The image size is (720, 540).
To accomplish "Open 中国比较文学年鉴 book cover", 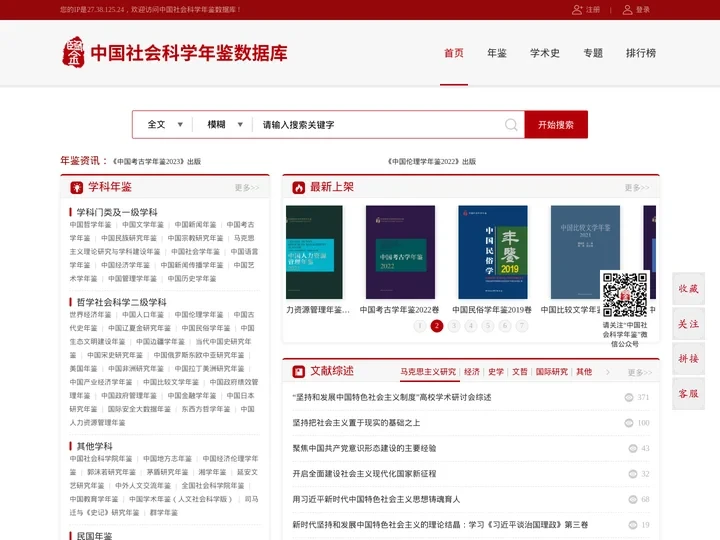I will click(x=585, y=252).
